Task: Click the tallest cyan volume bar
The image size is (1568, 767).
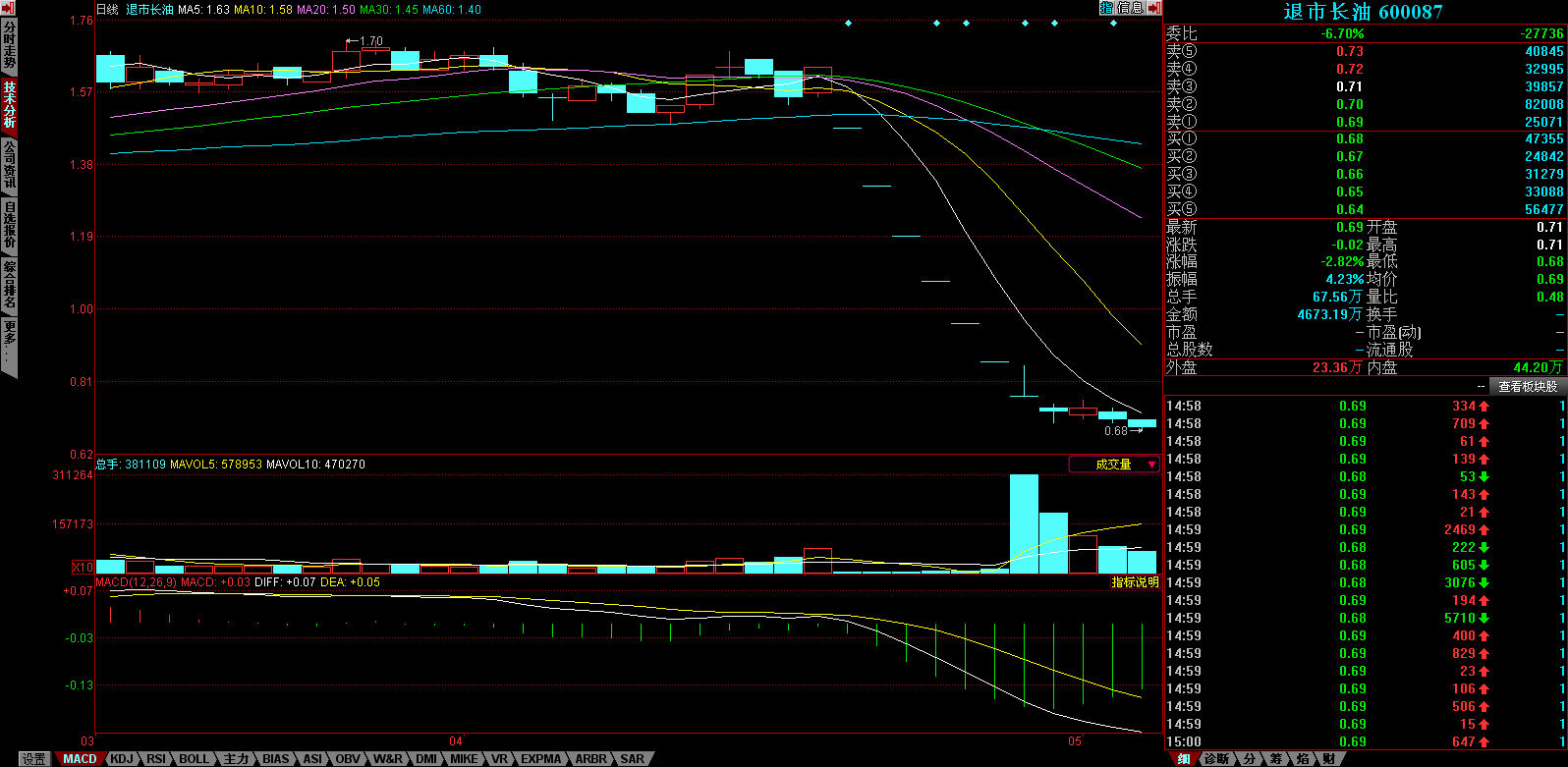Action: pos(1024,523)
